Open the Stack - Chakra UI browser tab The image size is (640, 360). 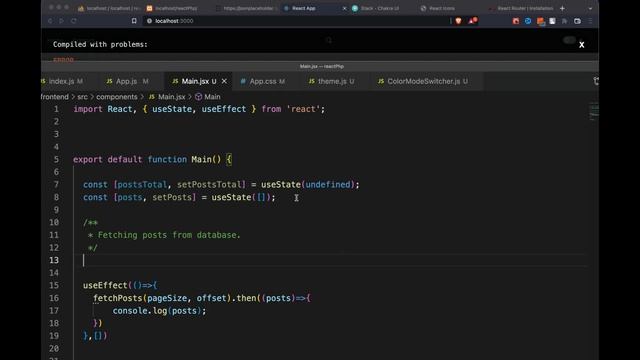(376, 8)
